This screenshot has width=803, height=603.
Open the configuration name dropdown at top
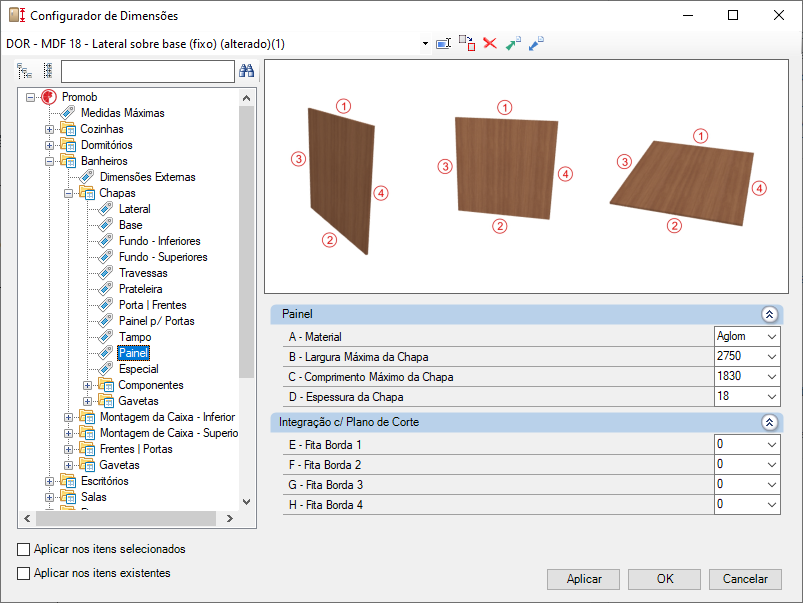425,44
